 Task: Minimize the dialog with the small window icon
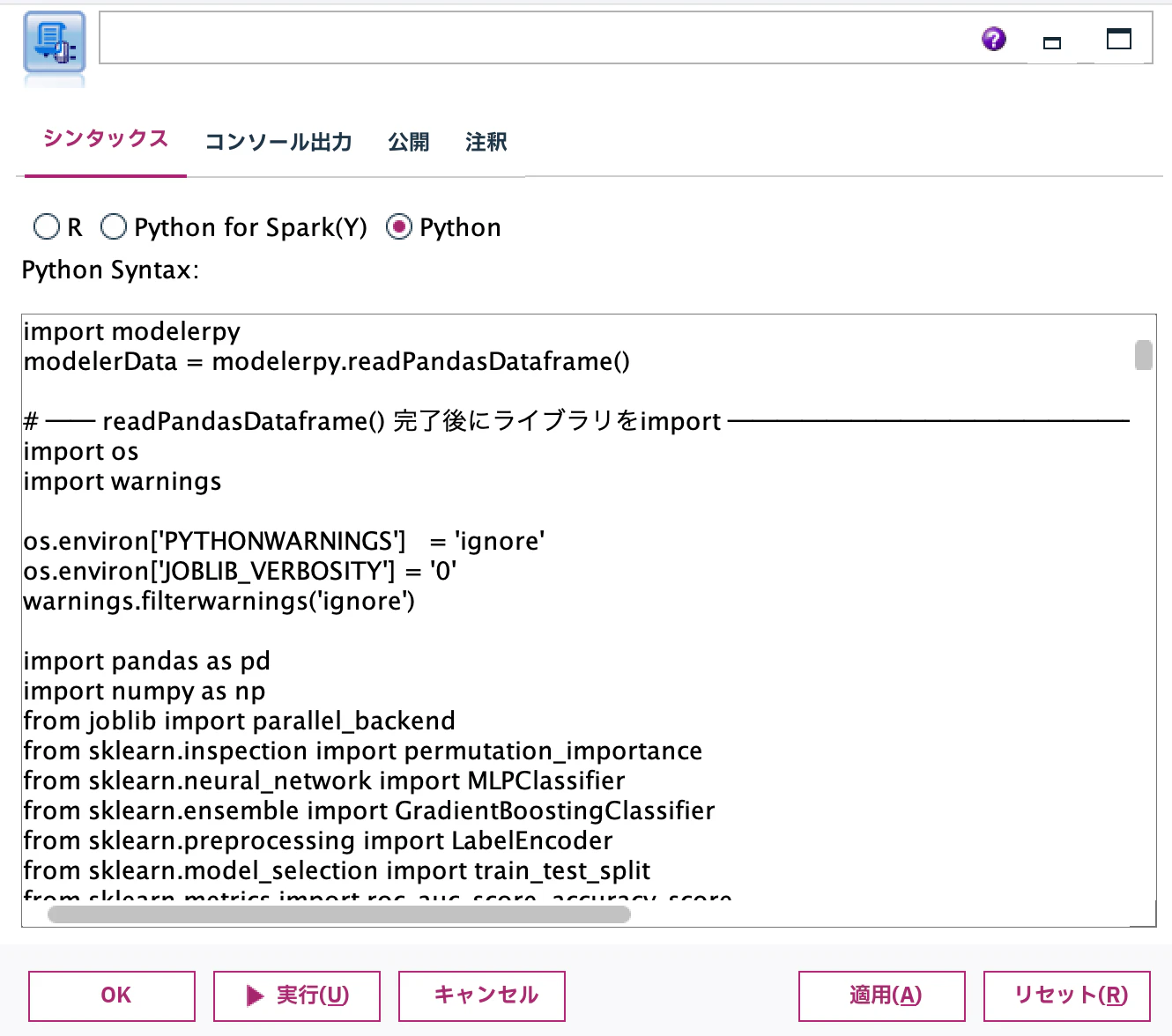coord(1052,42)
